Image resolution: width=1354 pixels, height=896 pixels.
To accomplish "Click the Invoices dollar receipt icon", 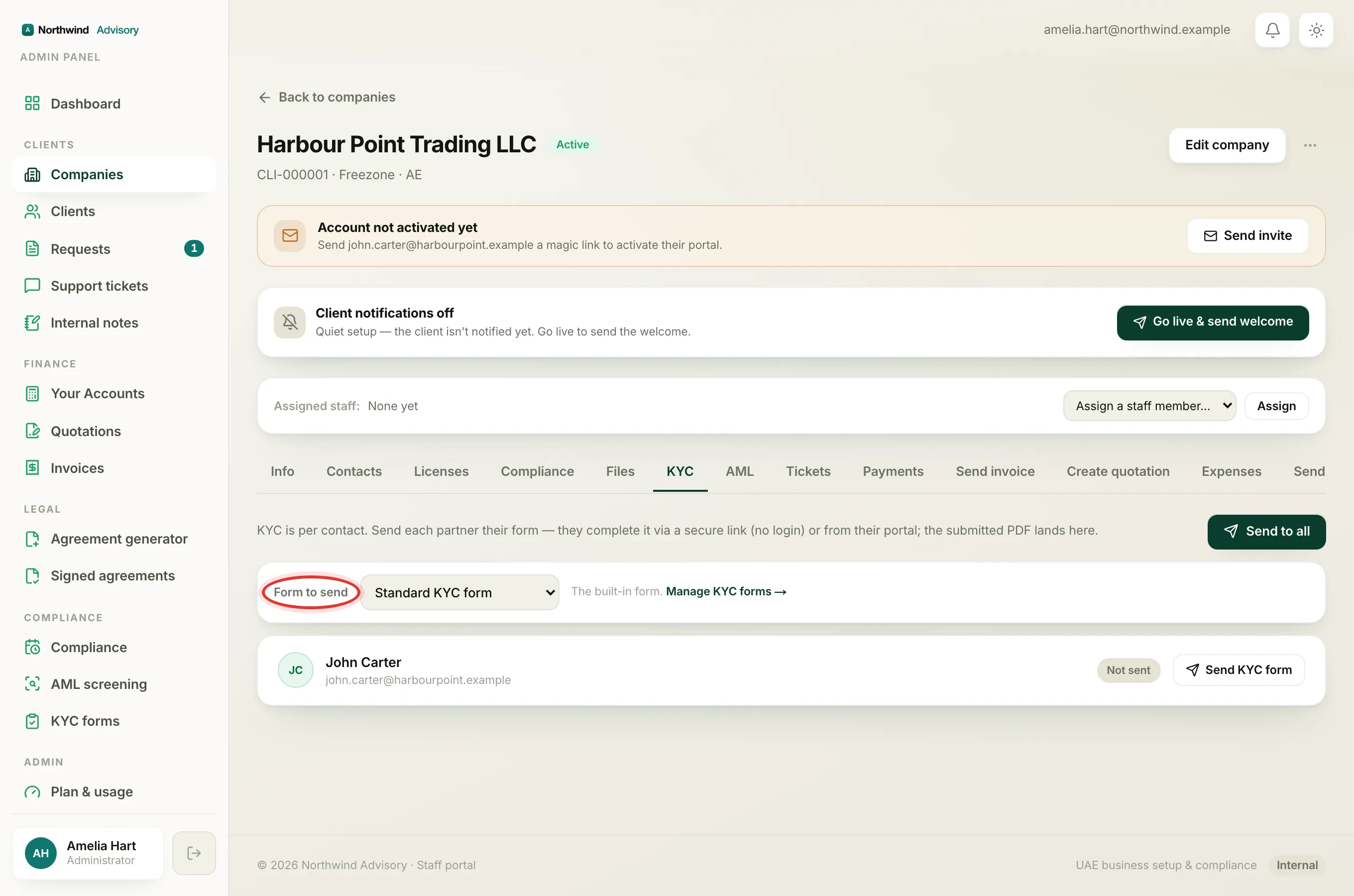I will 32,468.
